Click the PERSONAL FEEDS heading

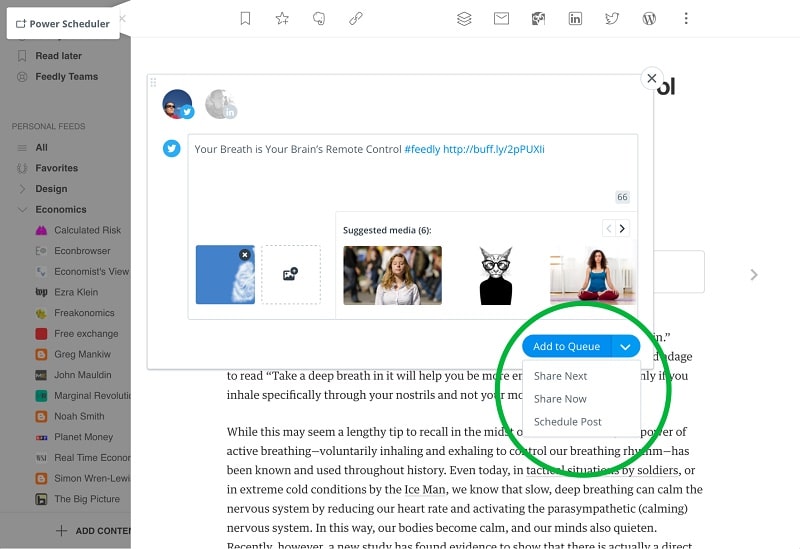48,126
